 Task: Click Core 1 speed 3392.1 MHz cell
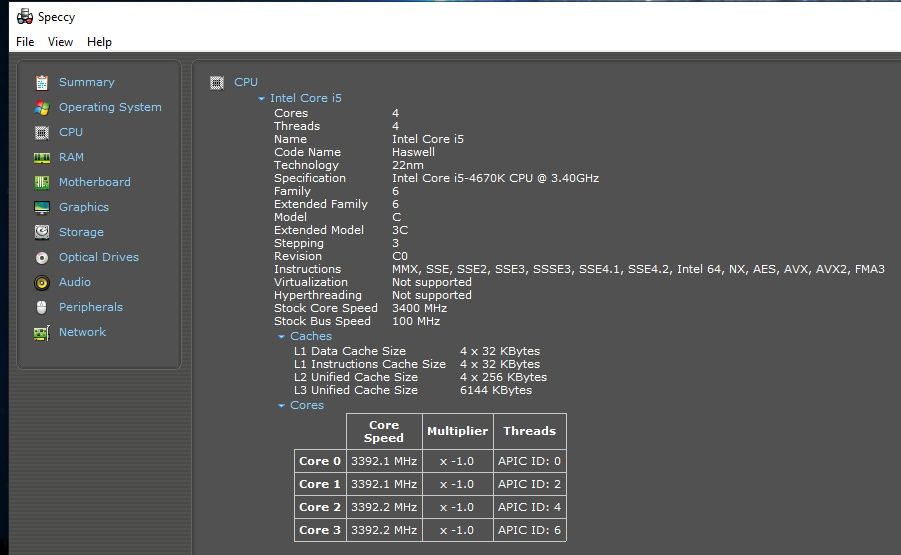pyautogui.click(x=384, y=484)
